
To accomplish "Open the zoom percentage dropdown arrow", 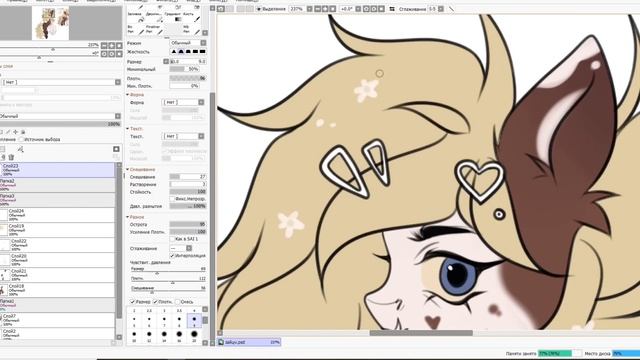I will pos(309,9).
